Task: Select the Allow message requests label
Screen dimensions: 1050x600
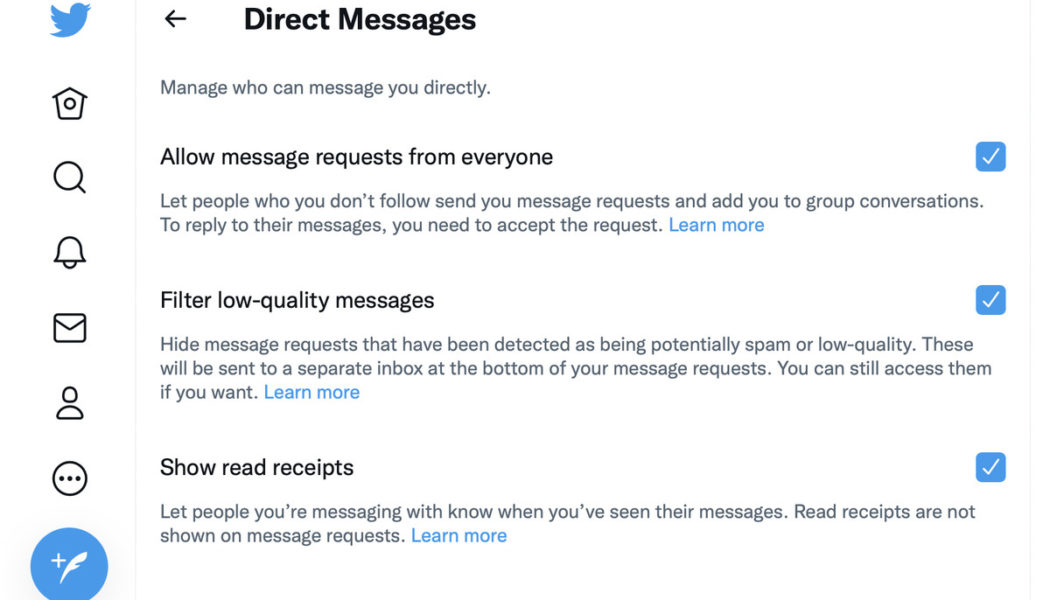Action: coord(356,156)
